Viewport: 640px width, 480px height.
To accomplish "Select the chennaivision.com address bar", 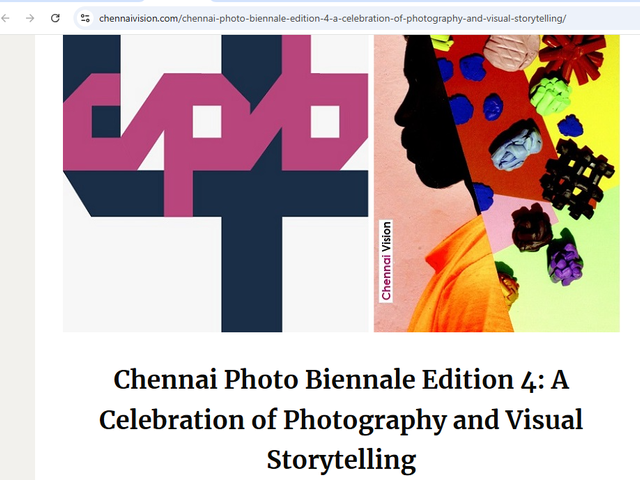I will tap(332, 18).
